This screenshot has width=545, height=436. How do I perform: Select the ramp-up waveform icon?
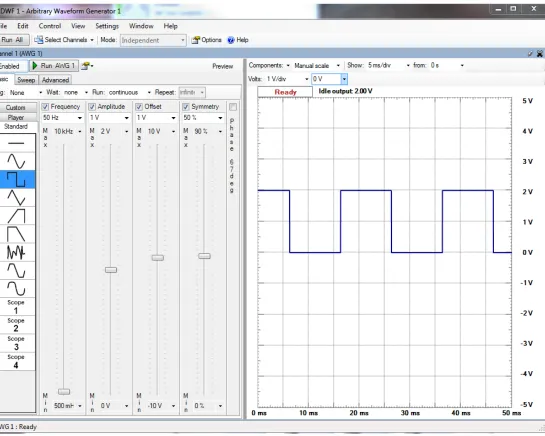coord(16,216)
